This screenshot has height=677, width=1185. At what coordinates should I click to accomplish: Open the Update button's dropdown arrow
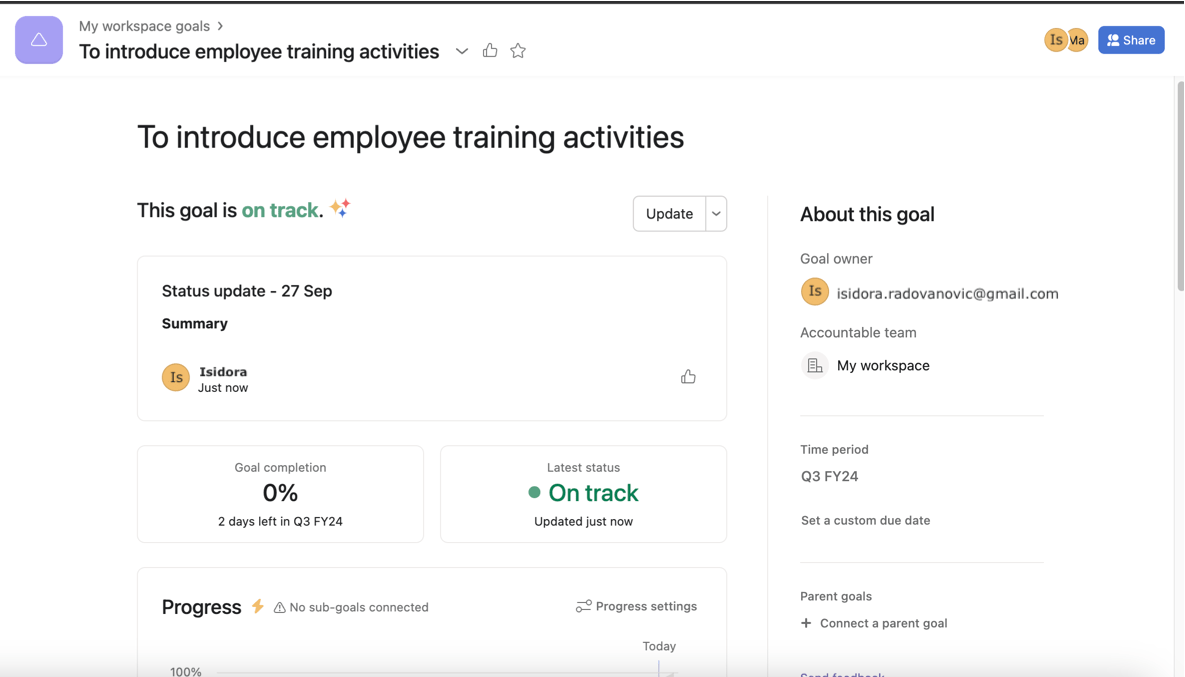tap(715, 213)
